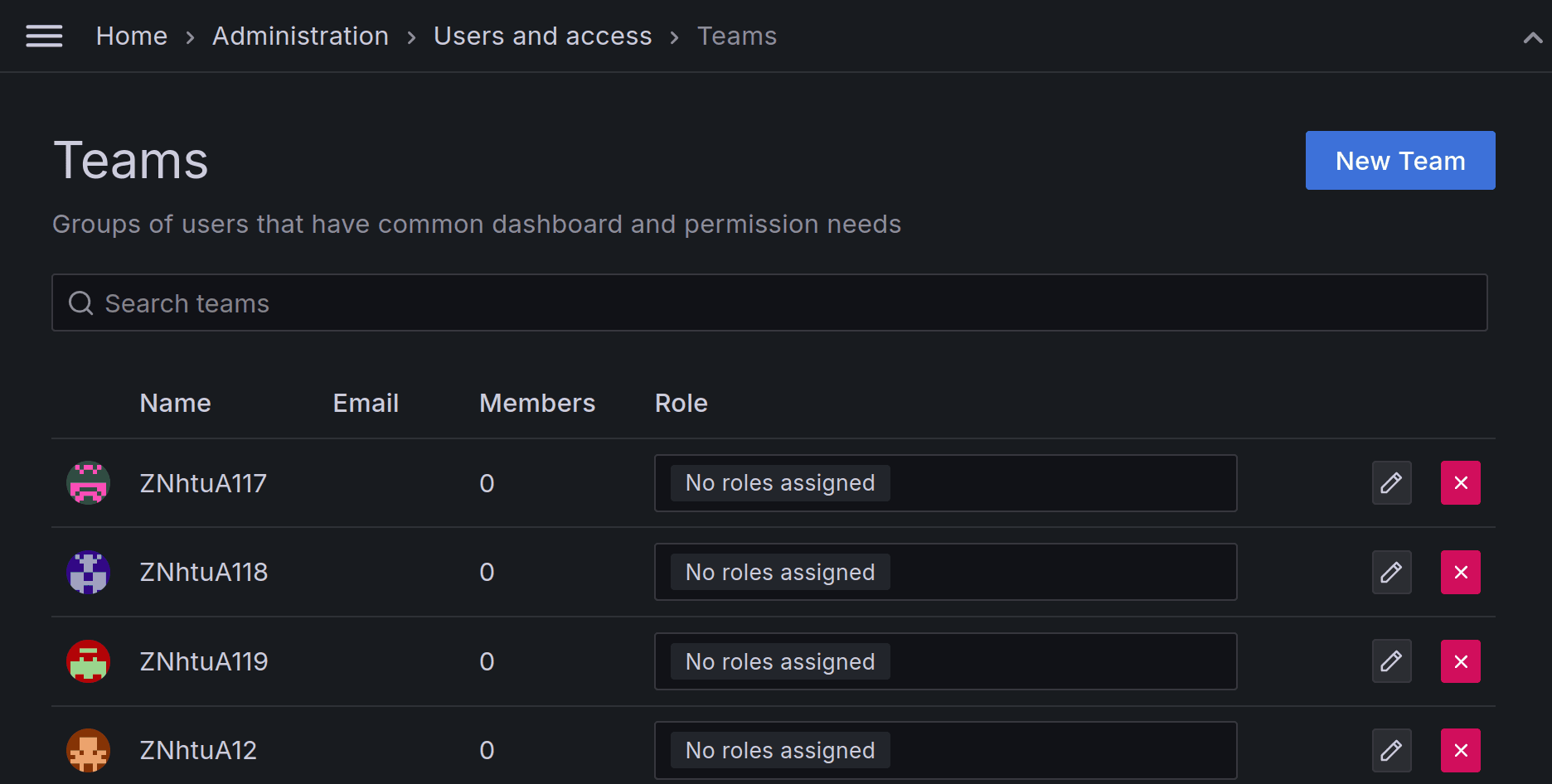Navigate to Home via the breadcrumb

pos(131,36)
